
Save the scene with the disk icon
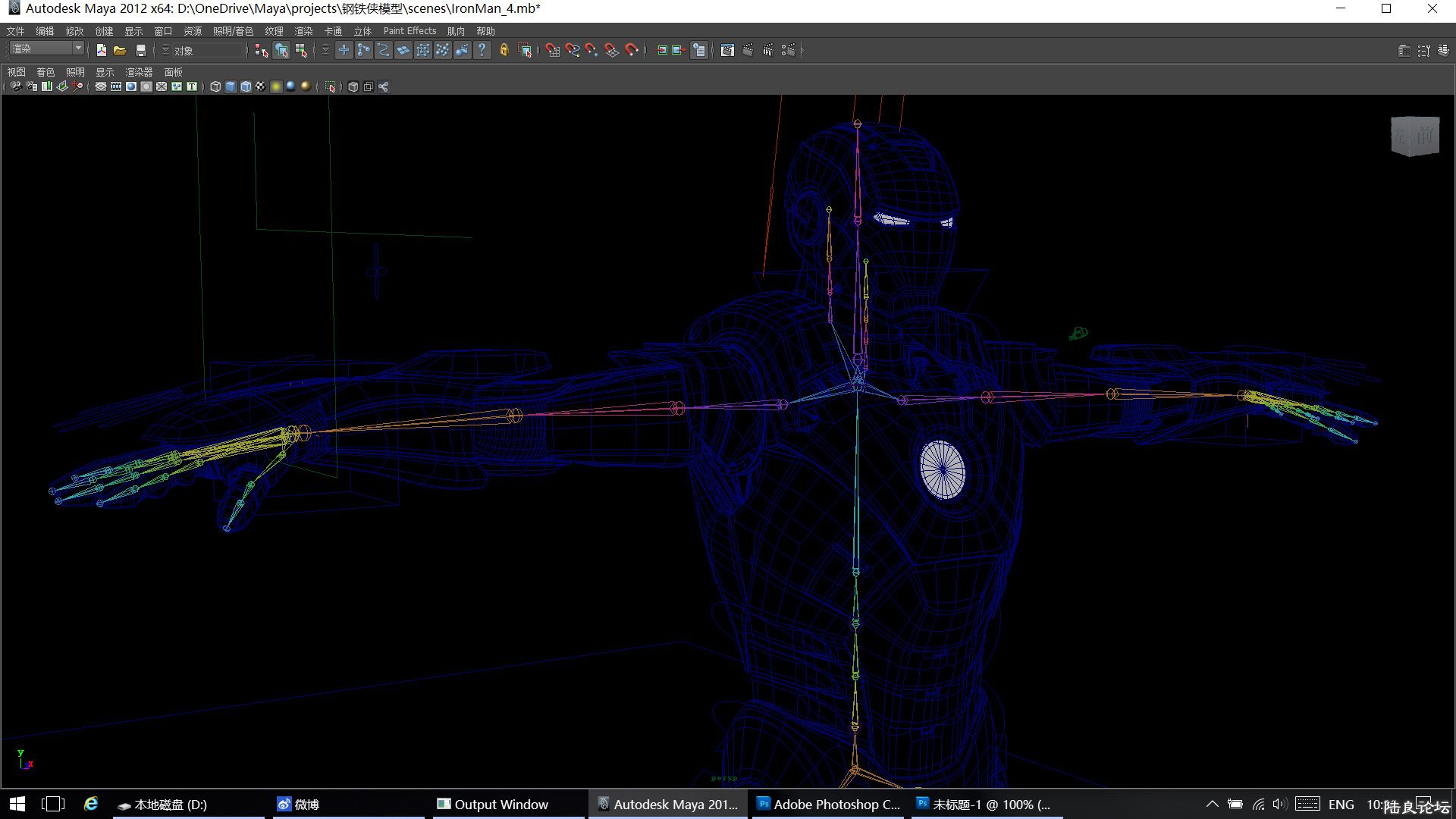140,50
